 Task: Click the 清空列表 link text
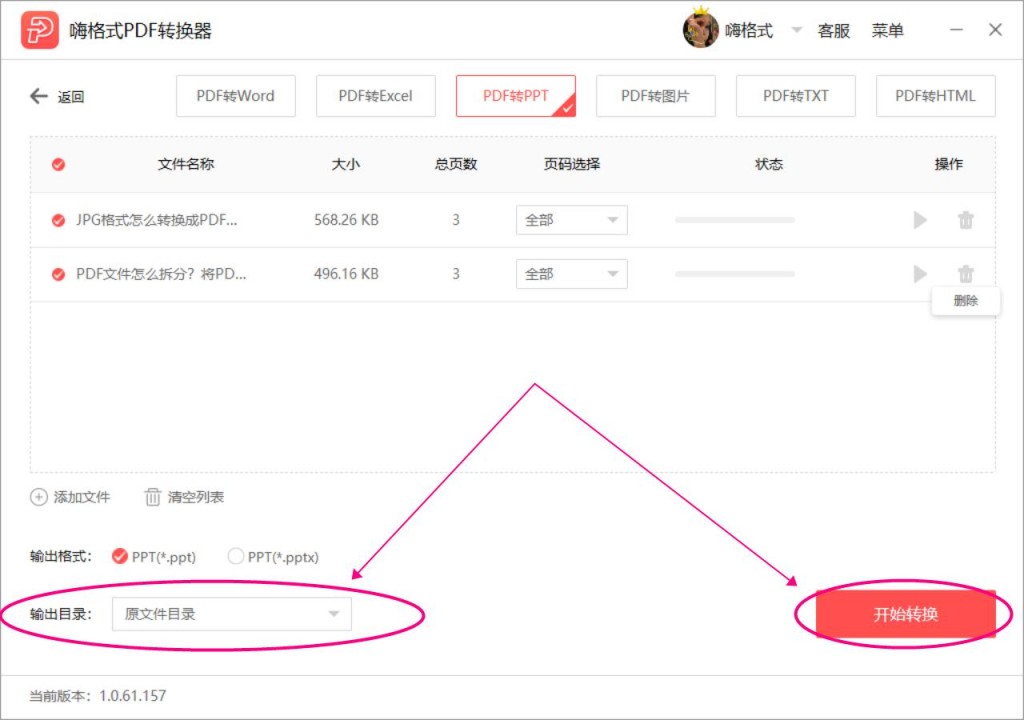[x=196, y=497]
